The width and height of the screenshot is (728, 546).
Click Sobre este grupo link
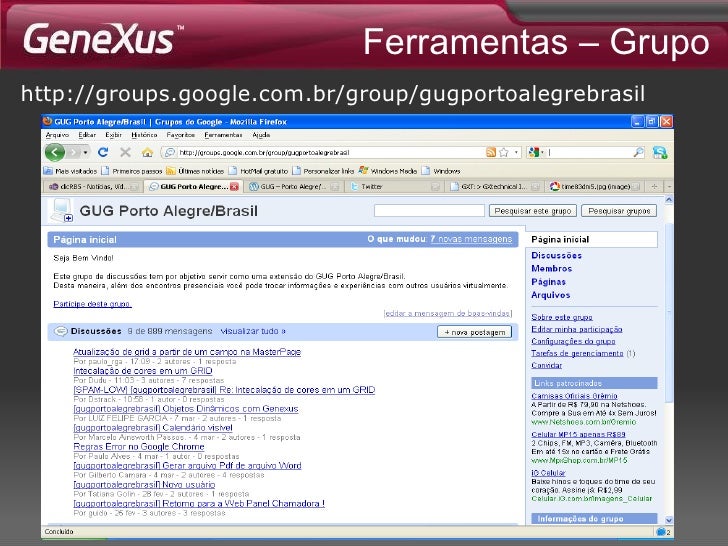click(562, 317)
